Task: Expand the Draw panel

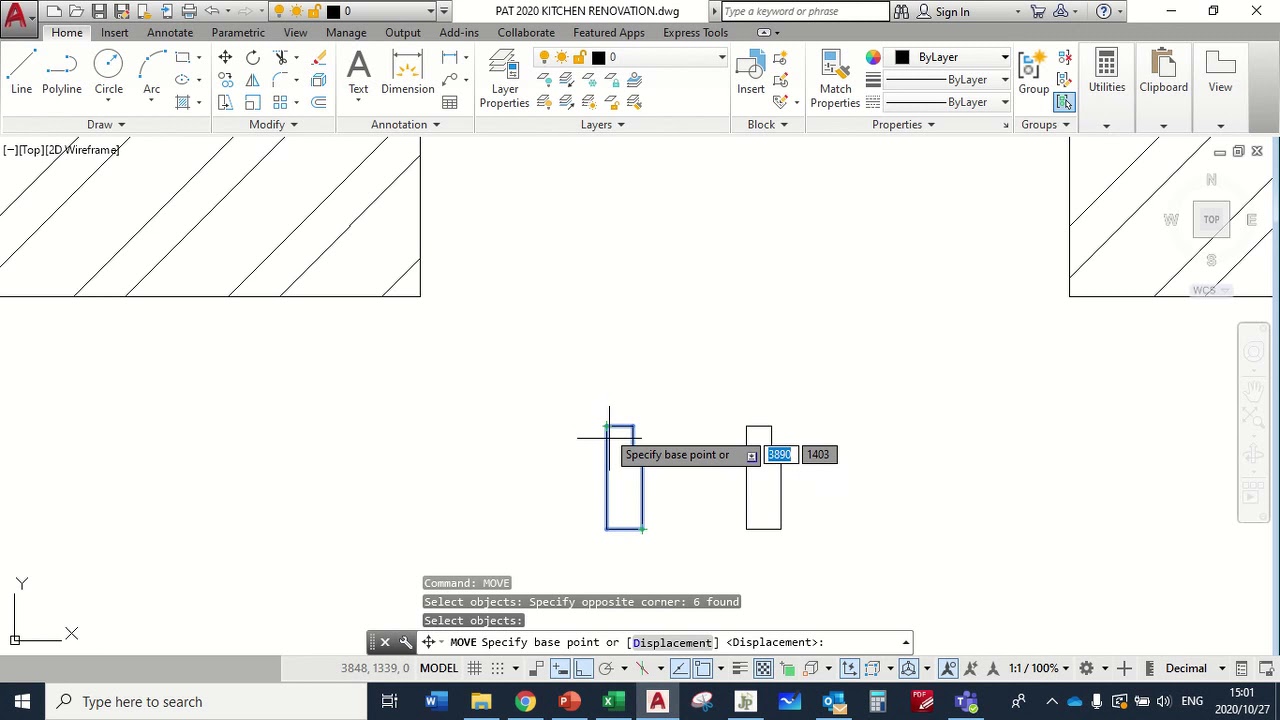Action: [106, 124]
